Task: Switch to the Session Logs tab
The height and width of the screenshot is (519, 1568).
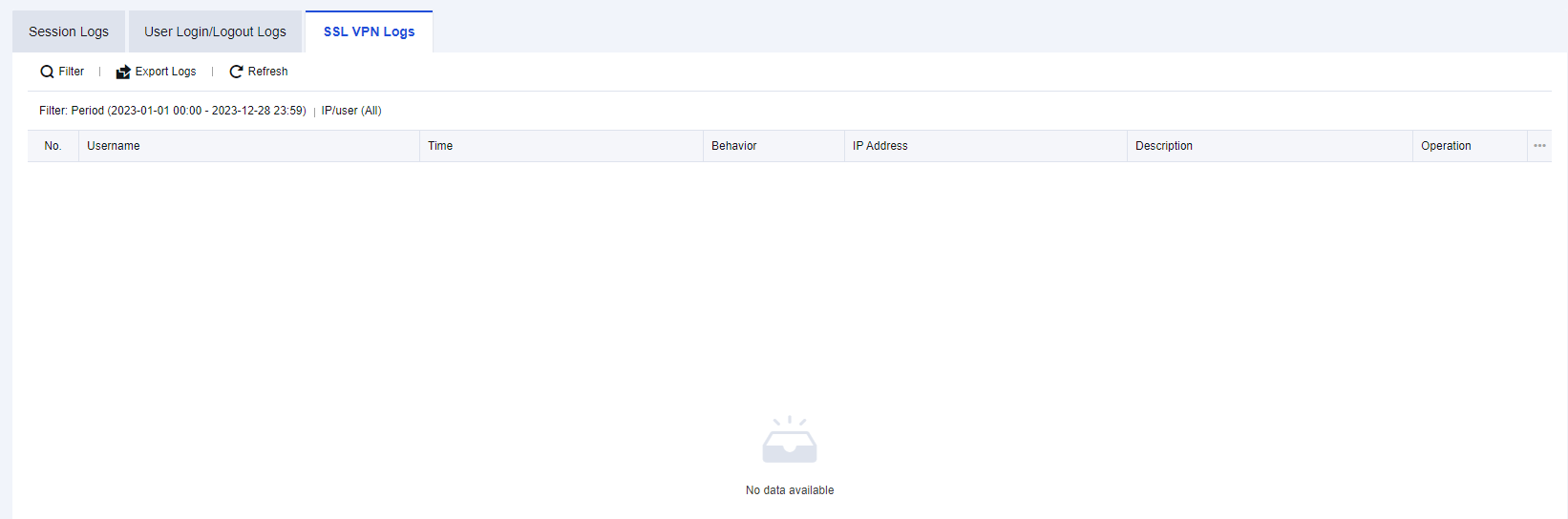Action: pos(69,31)
